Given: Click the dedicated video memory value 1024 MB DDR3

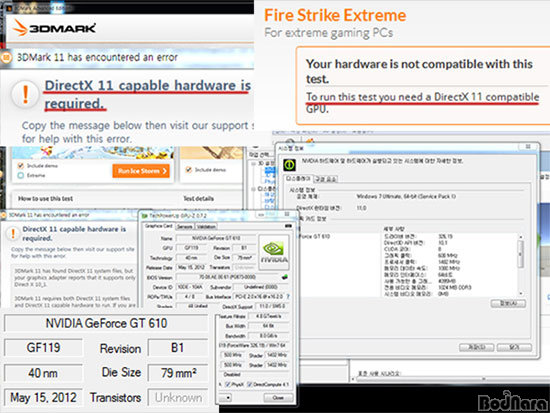Looking at the screenshot, I should (454, 287).
